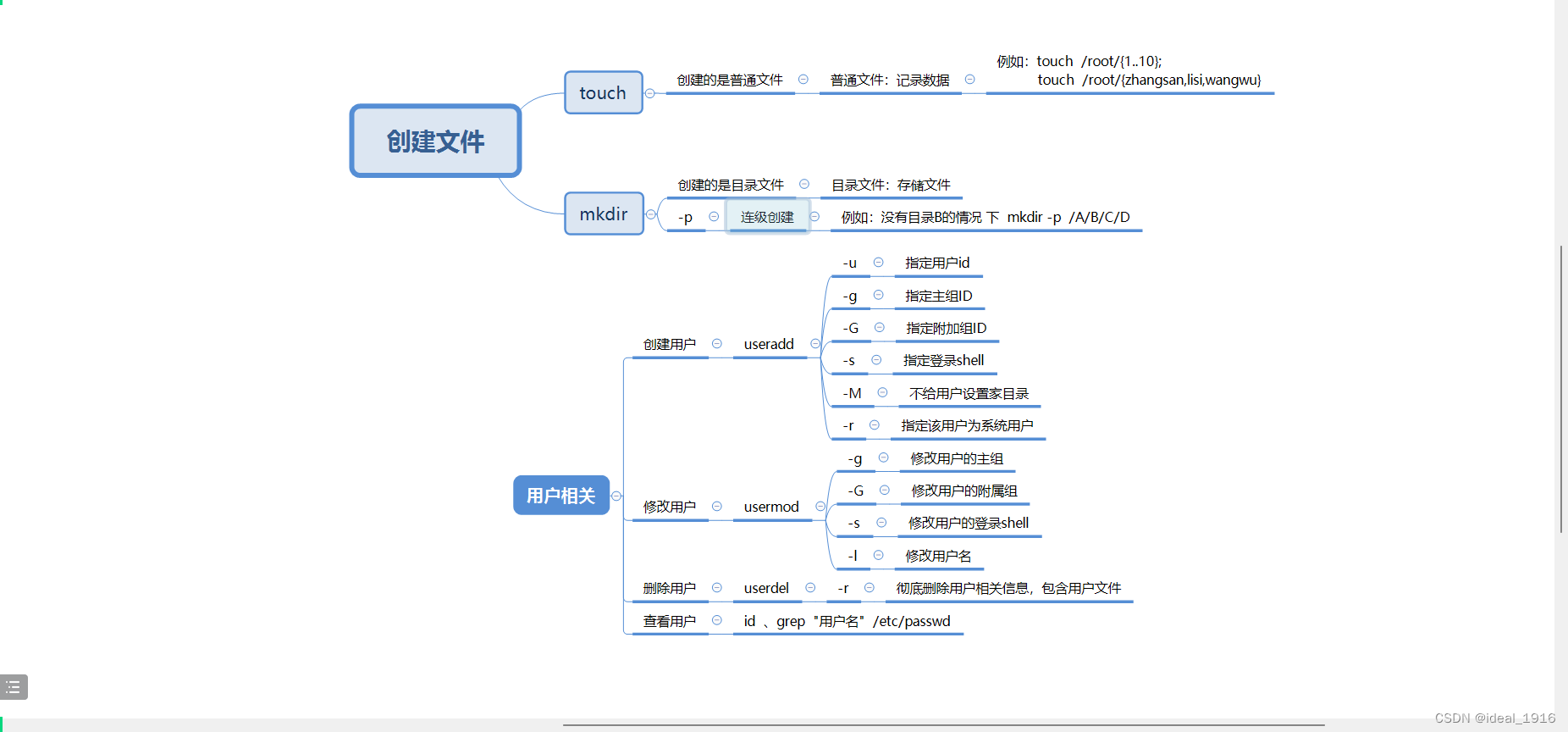Viewport: 1568px width, 732px height.
Task: Select the 创建文件 root node
Action: tap(435, 141)
